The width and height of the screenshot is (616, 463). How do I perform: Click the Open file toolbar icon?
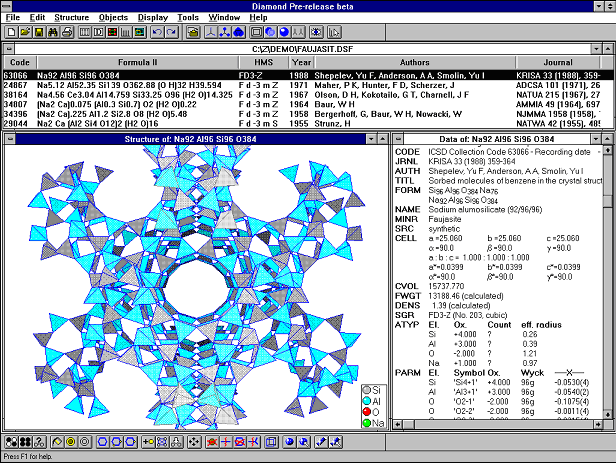tap(23, 32)
